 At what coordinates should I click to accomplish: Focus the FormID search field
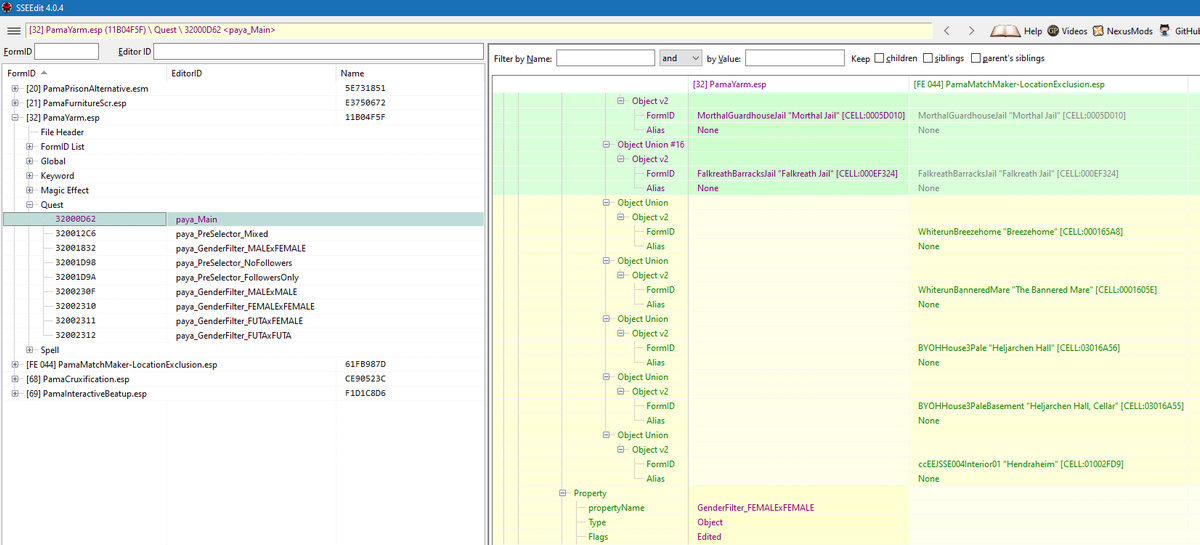tap(67, 51)
